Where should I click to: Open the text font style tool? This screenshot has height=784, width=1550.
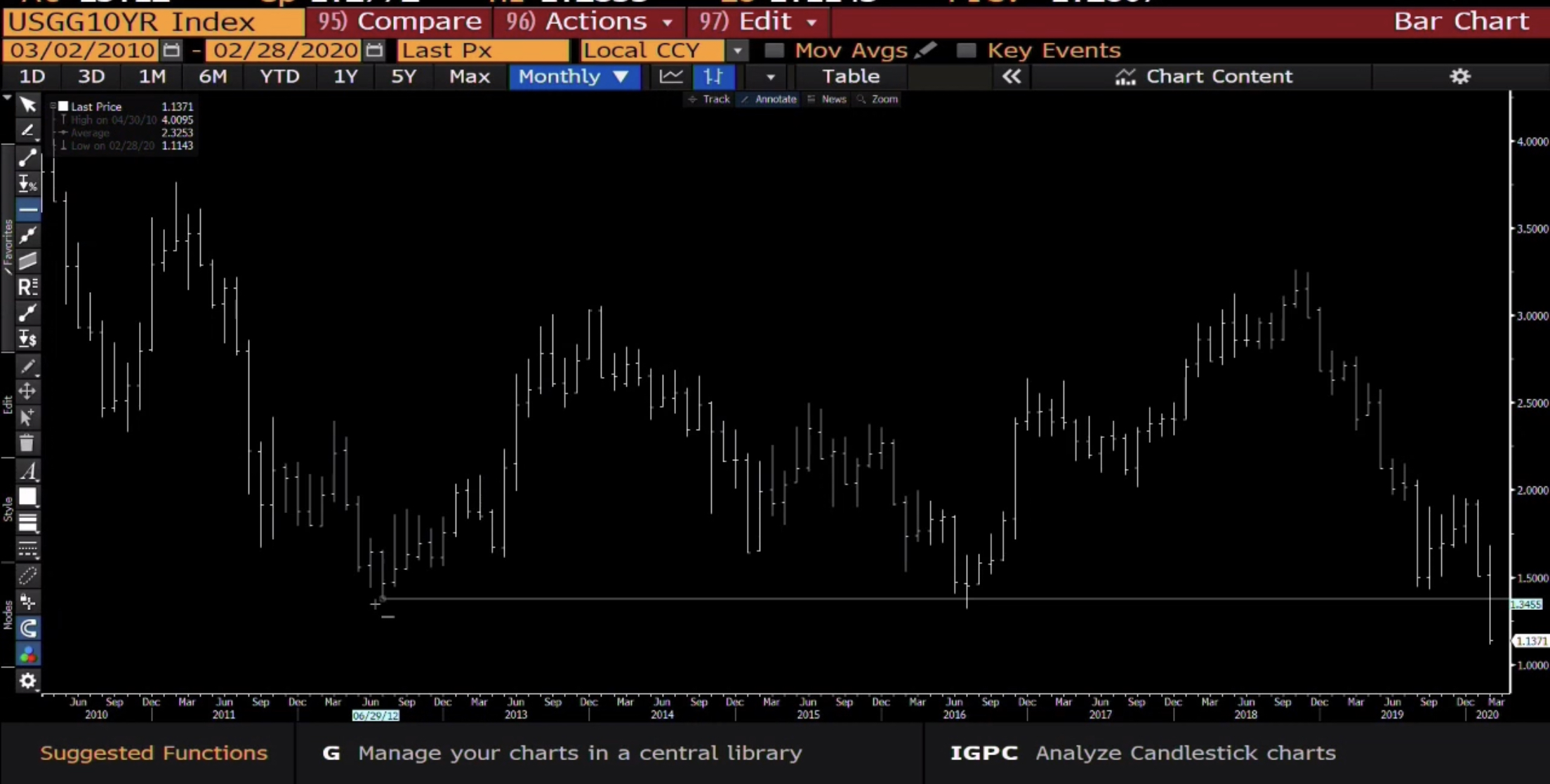click(x=28, y=470)
